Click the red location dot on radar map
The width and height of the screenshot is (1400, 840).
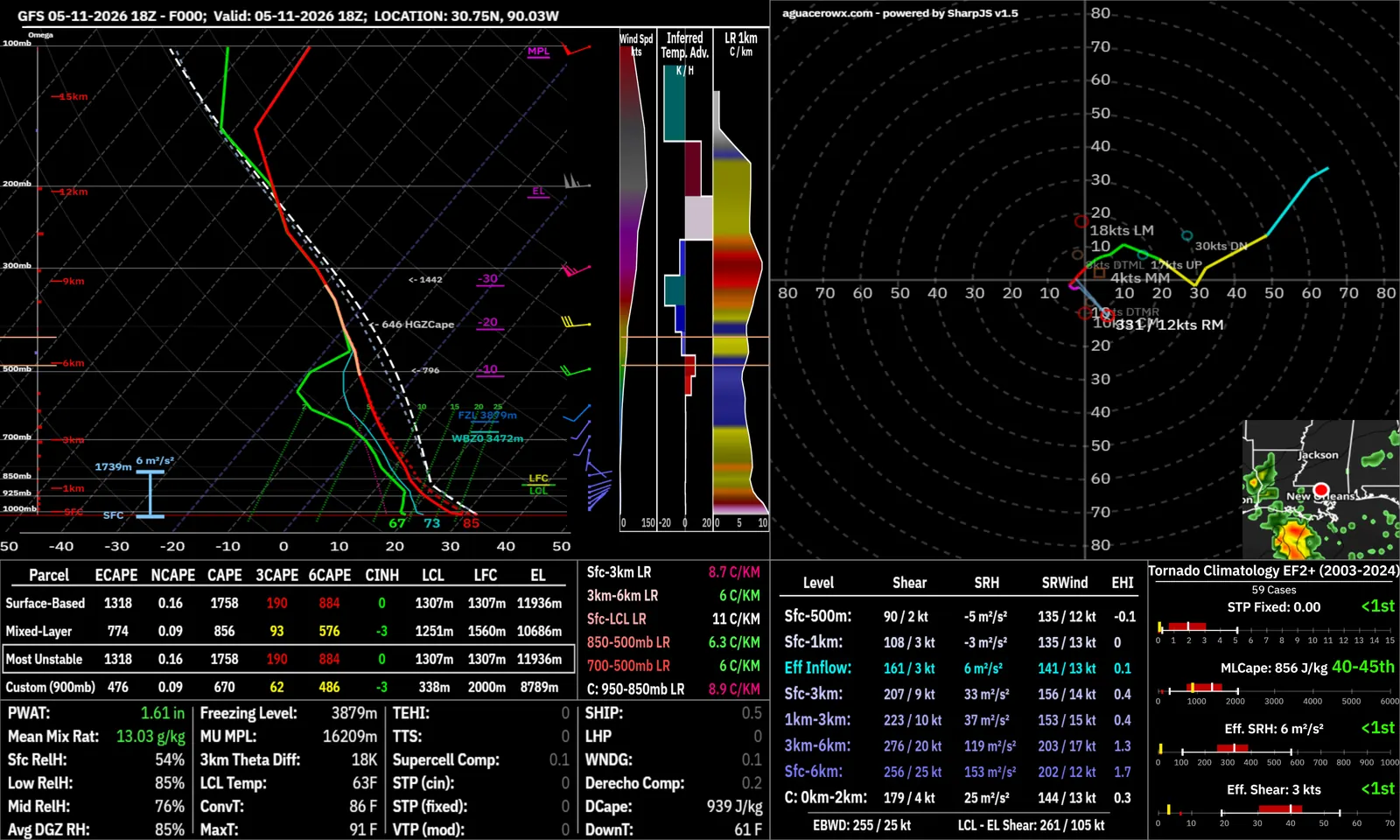point(1321,490)
